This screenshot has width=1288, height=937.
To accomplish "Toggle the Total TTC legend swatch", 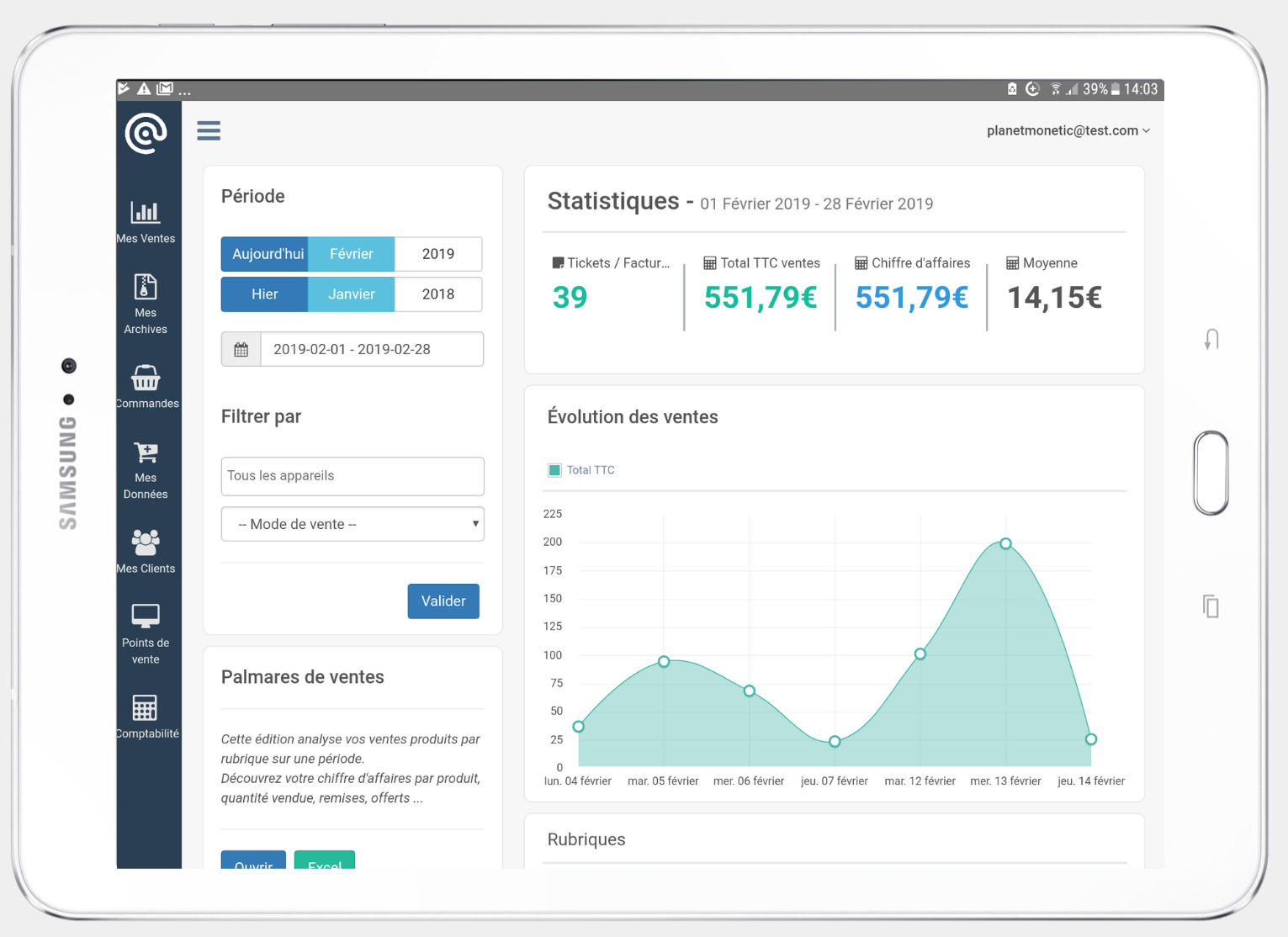I will (555, 470).
